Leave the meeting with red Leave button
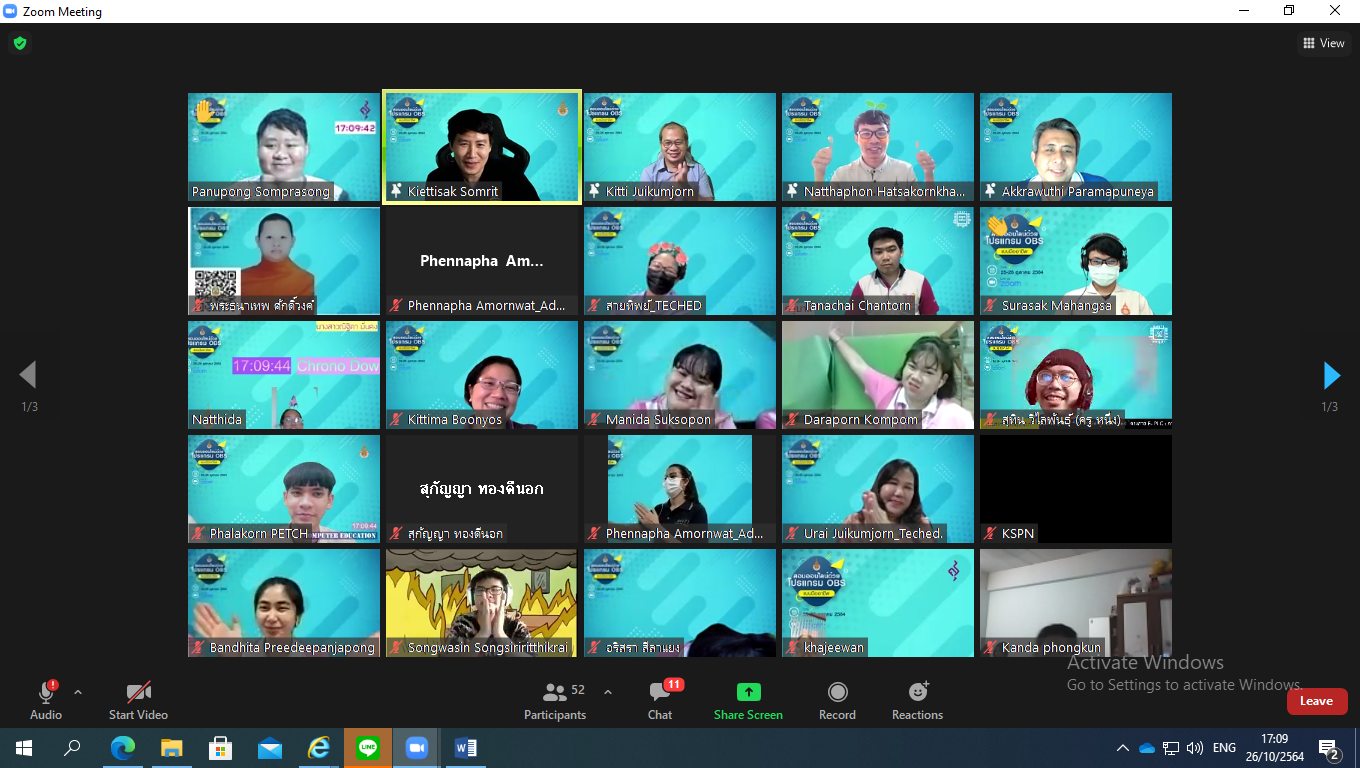 [1317, 701]
